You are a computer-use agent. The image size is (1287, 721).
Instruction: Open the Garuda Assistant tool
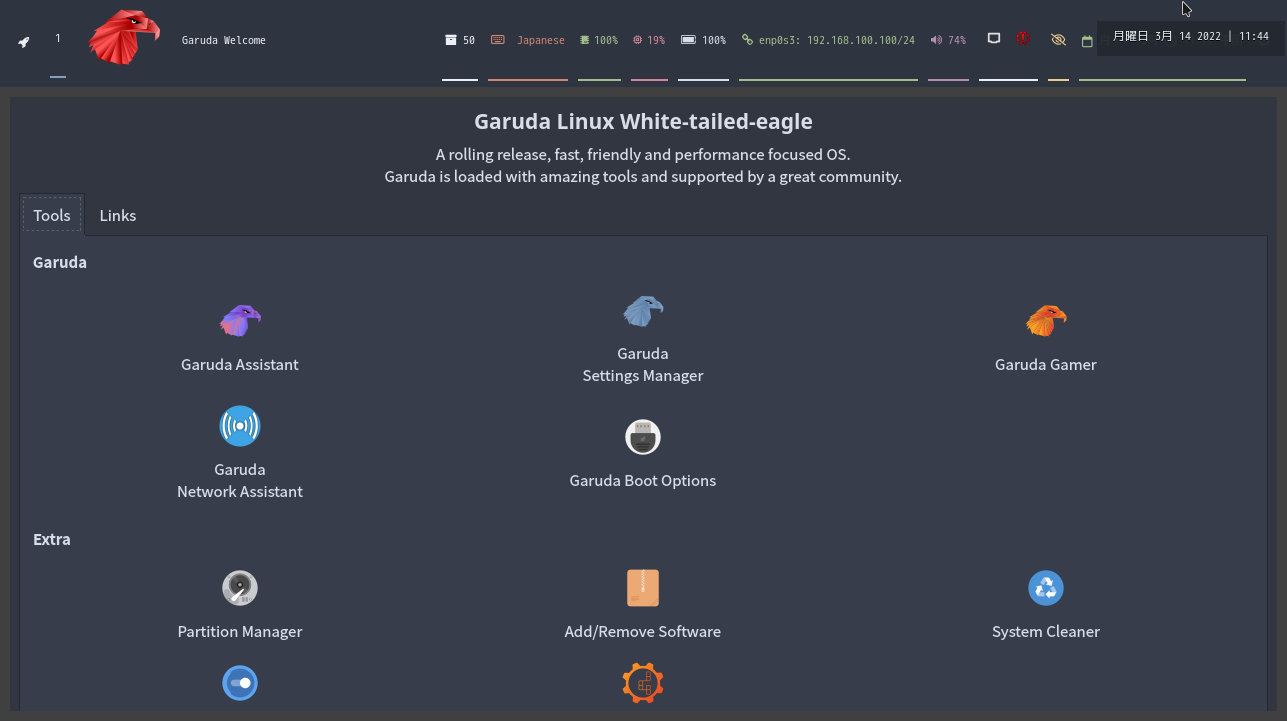click(x=240, y=338)
